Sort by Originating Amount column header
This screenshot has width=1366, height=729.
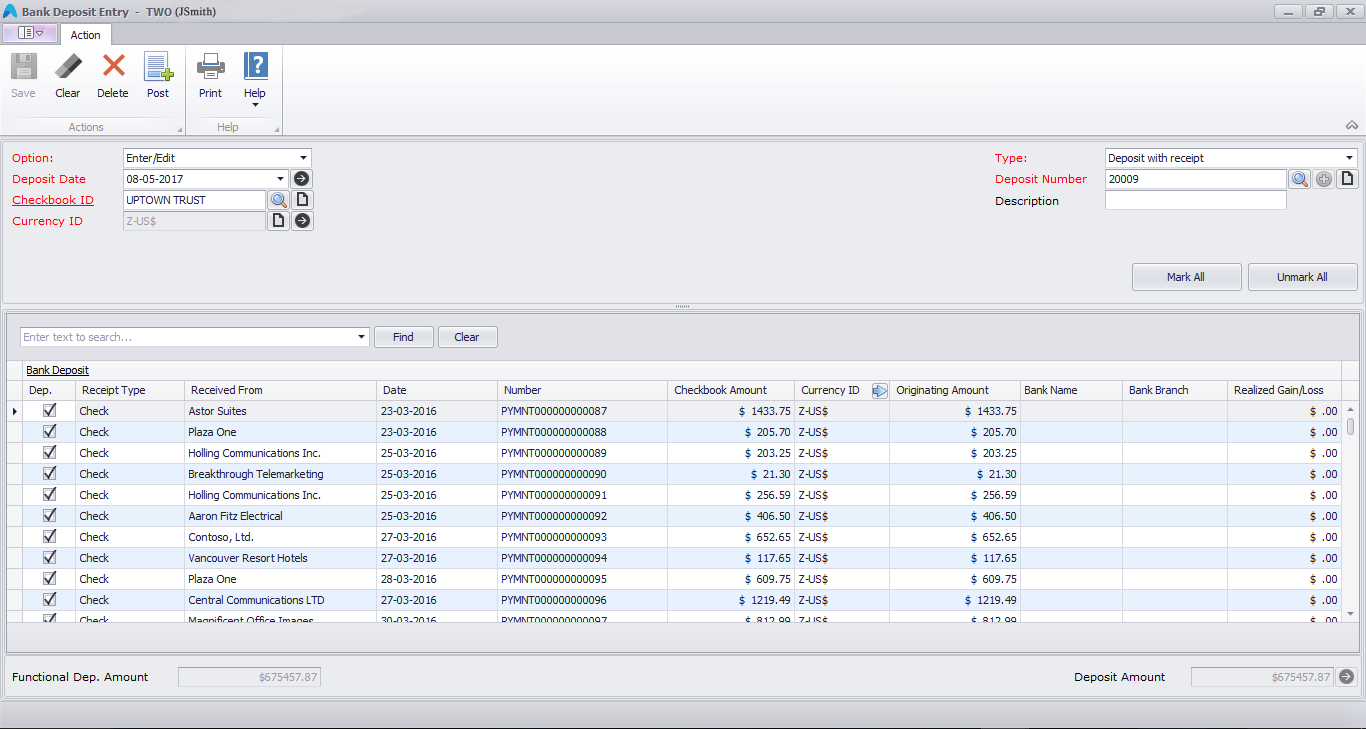[954, 390]
